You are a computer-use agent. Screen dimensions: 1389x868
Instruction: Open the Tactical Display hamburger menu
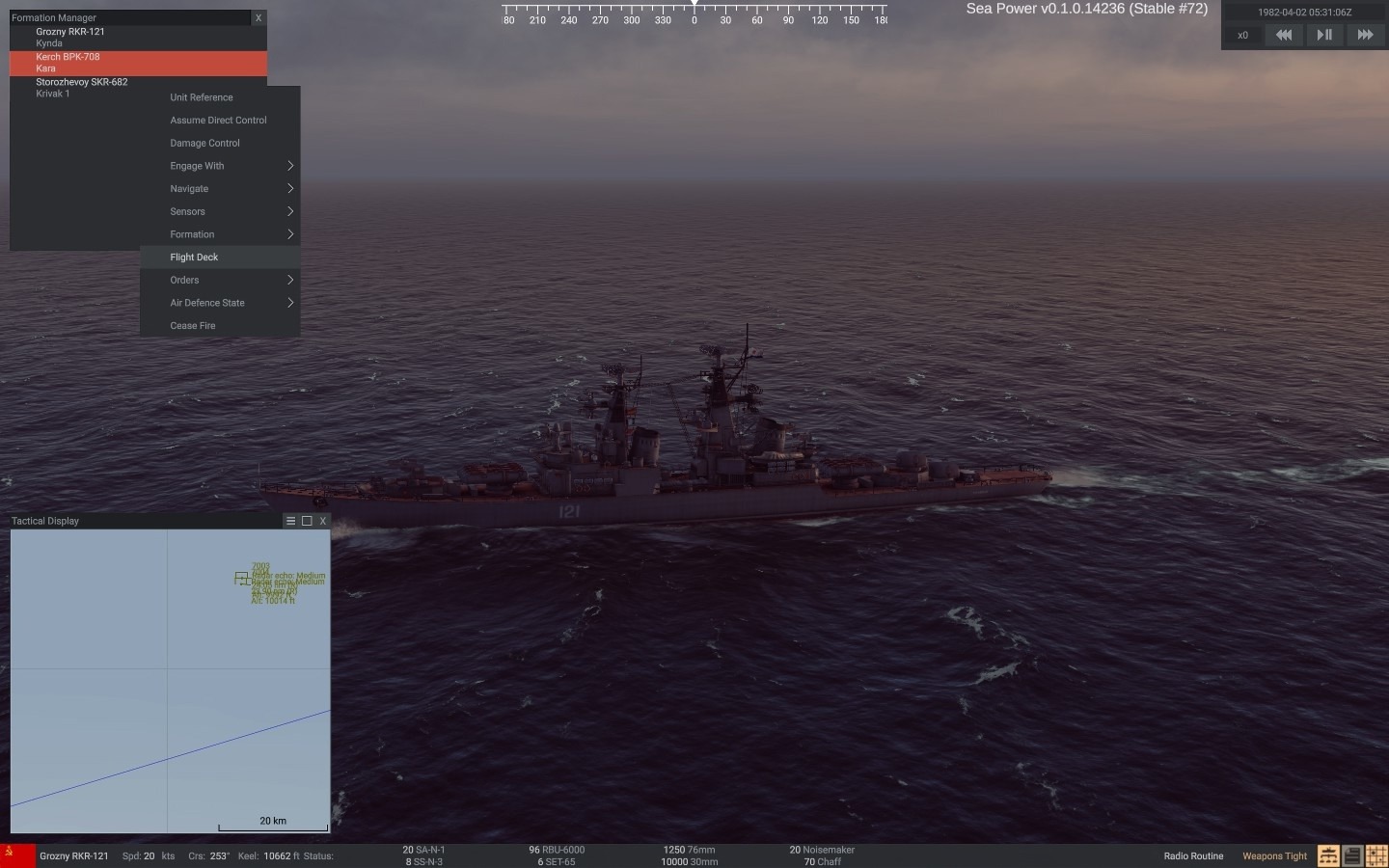tap(290, 521)
